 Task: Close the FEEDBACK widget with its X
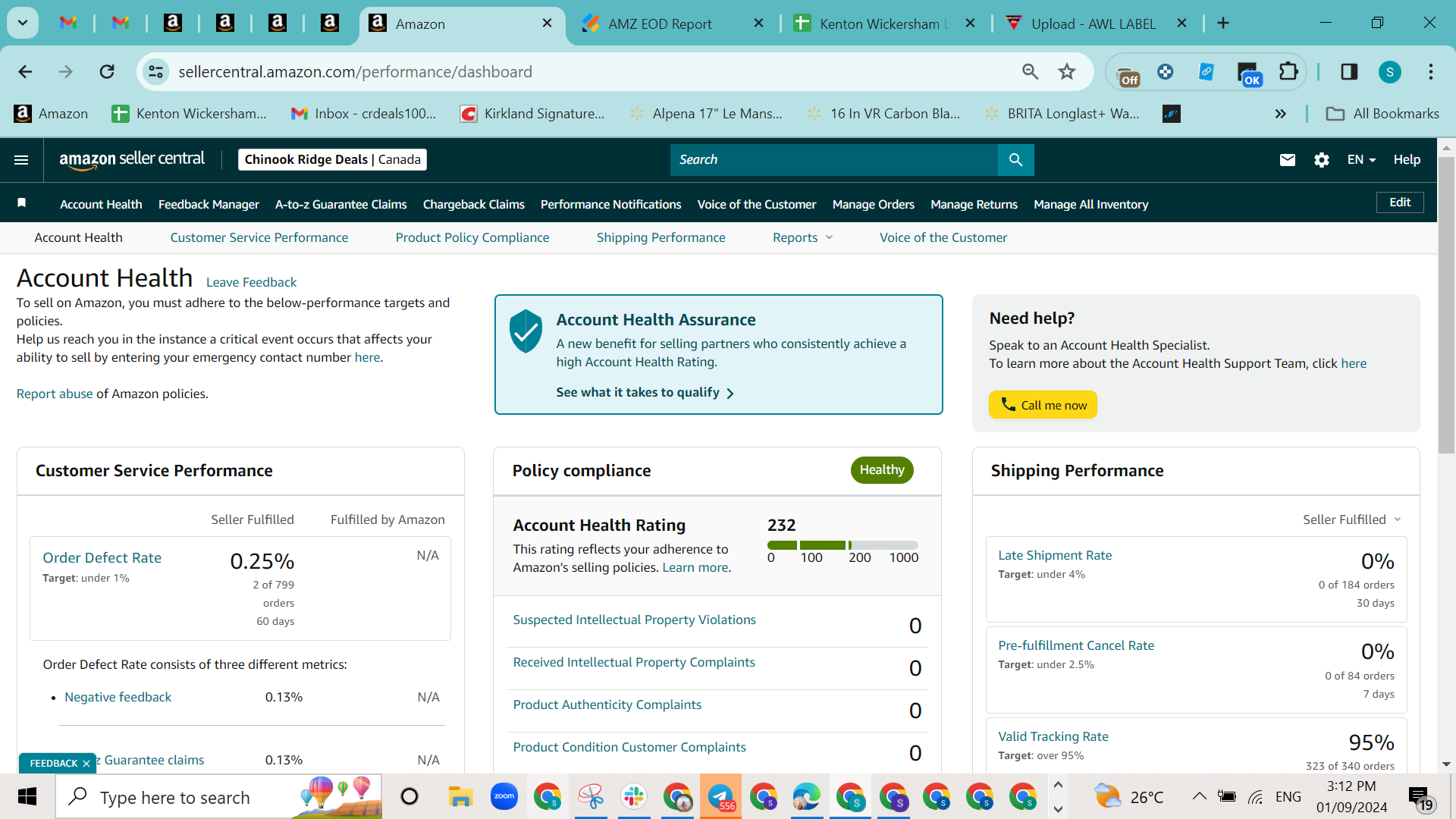tap(86, 764)
